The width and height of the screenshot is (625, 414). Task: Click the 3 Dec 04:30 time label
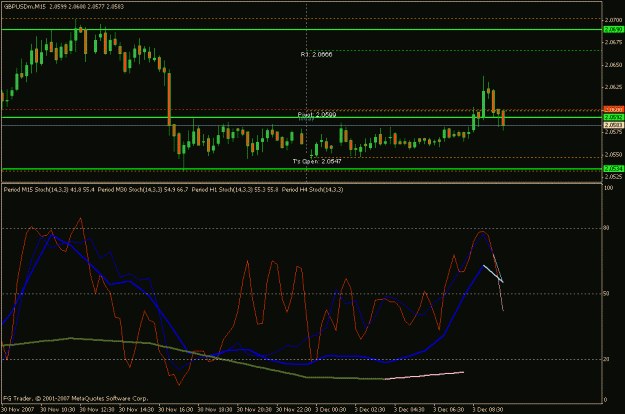tap(410, 410)
